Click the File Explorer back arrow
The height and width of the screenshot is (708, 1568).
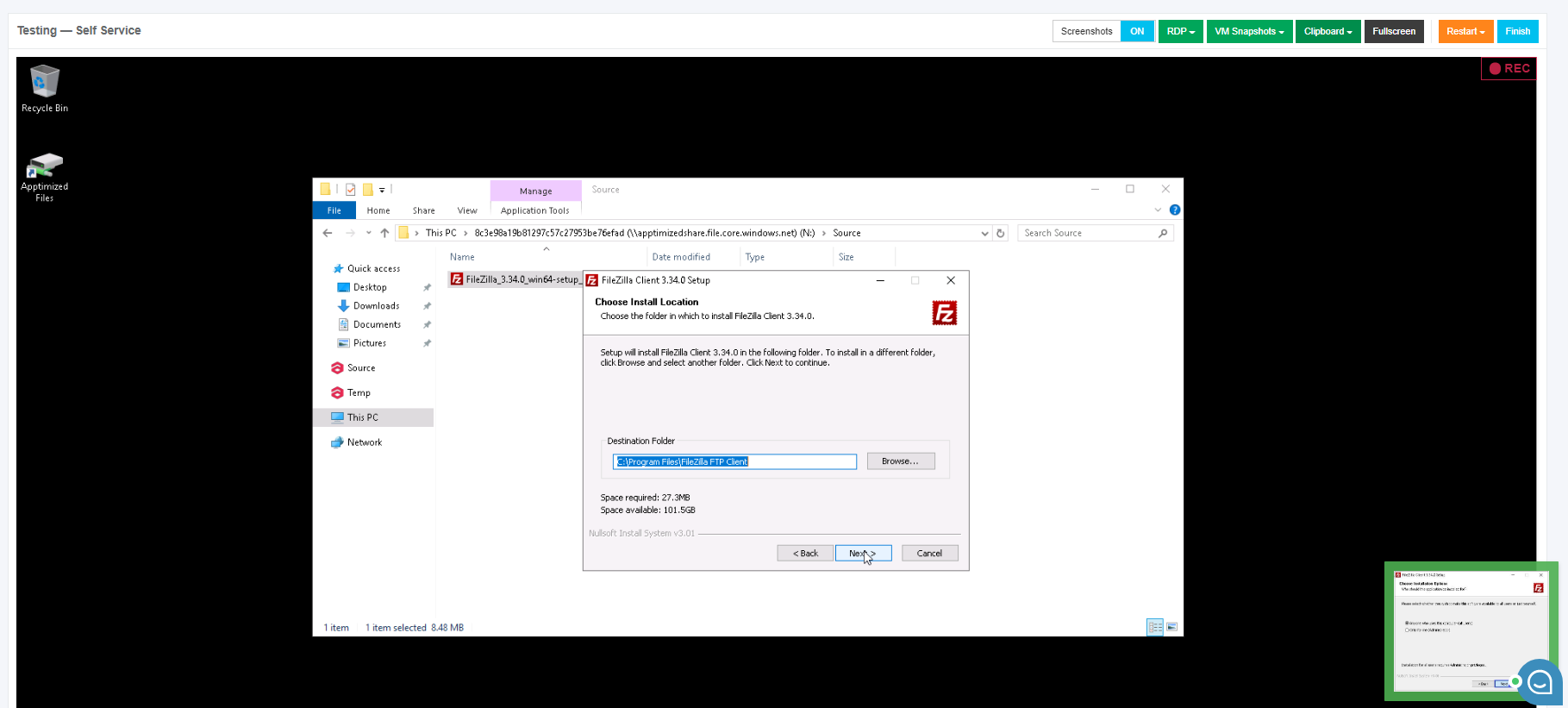tap(328, 233)
